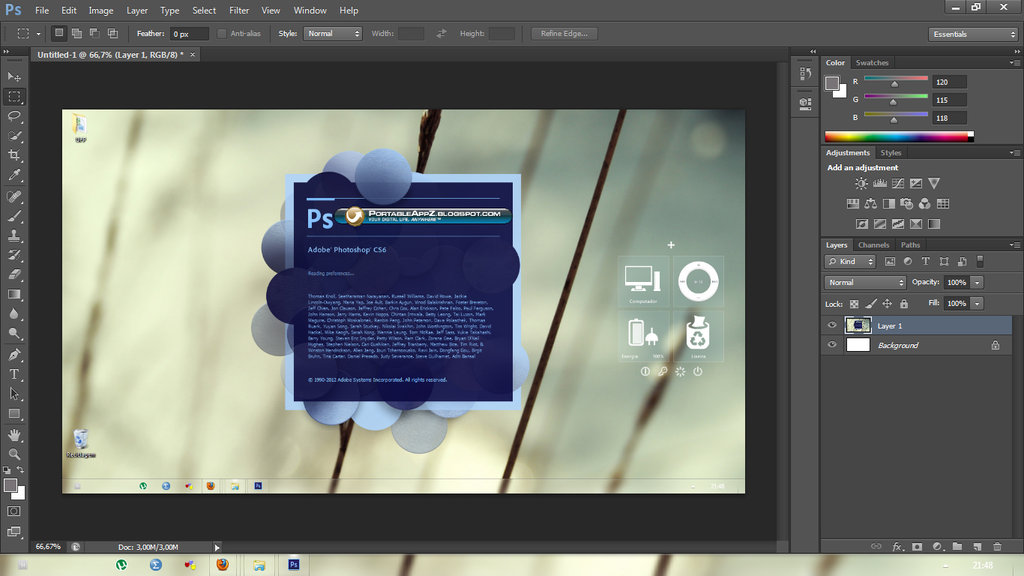1024x576 pixels.
Task: Open the Style dropdown in options bar
Action: pyautogui.click(x=333, y=33)
